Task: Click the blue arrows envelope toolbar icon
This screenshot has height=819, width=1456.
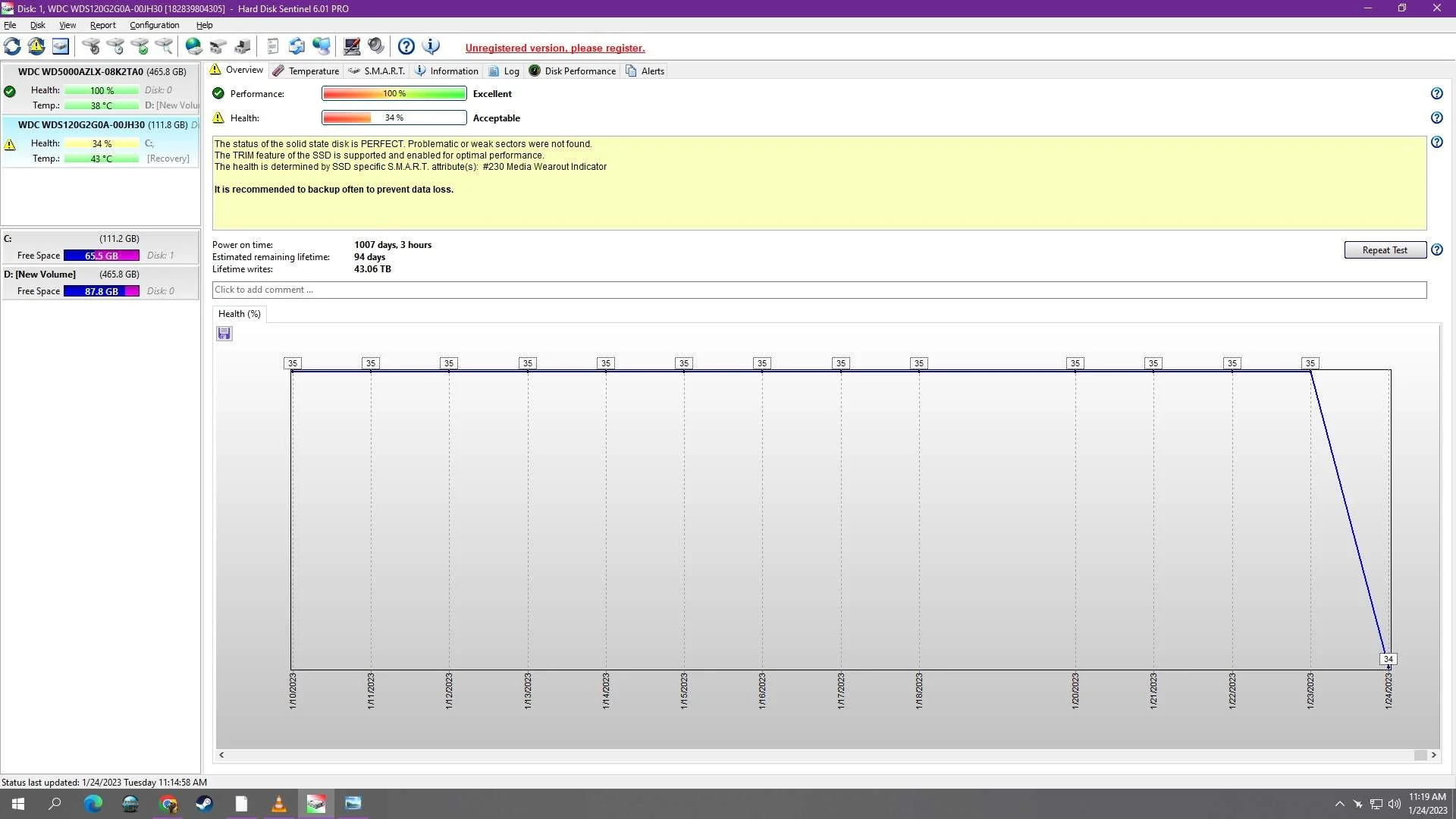Action: pos(297,47)
